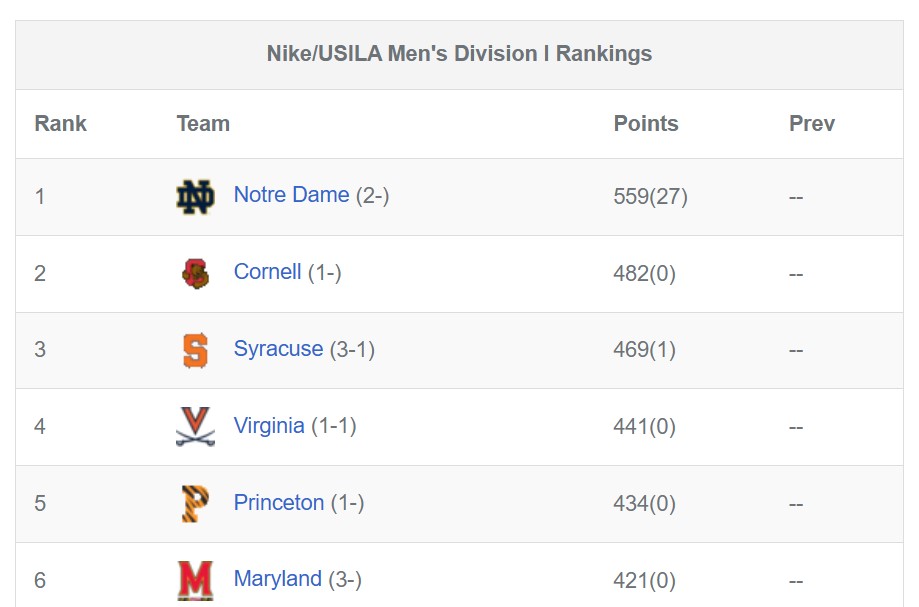The height and width of the screenshot is (607, 919).
Task: Click the Maryland red M logo
Action: 195,581
